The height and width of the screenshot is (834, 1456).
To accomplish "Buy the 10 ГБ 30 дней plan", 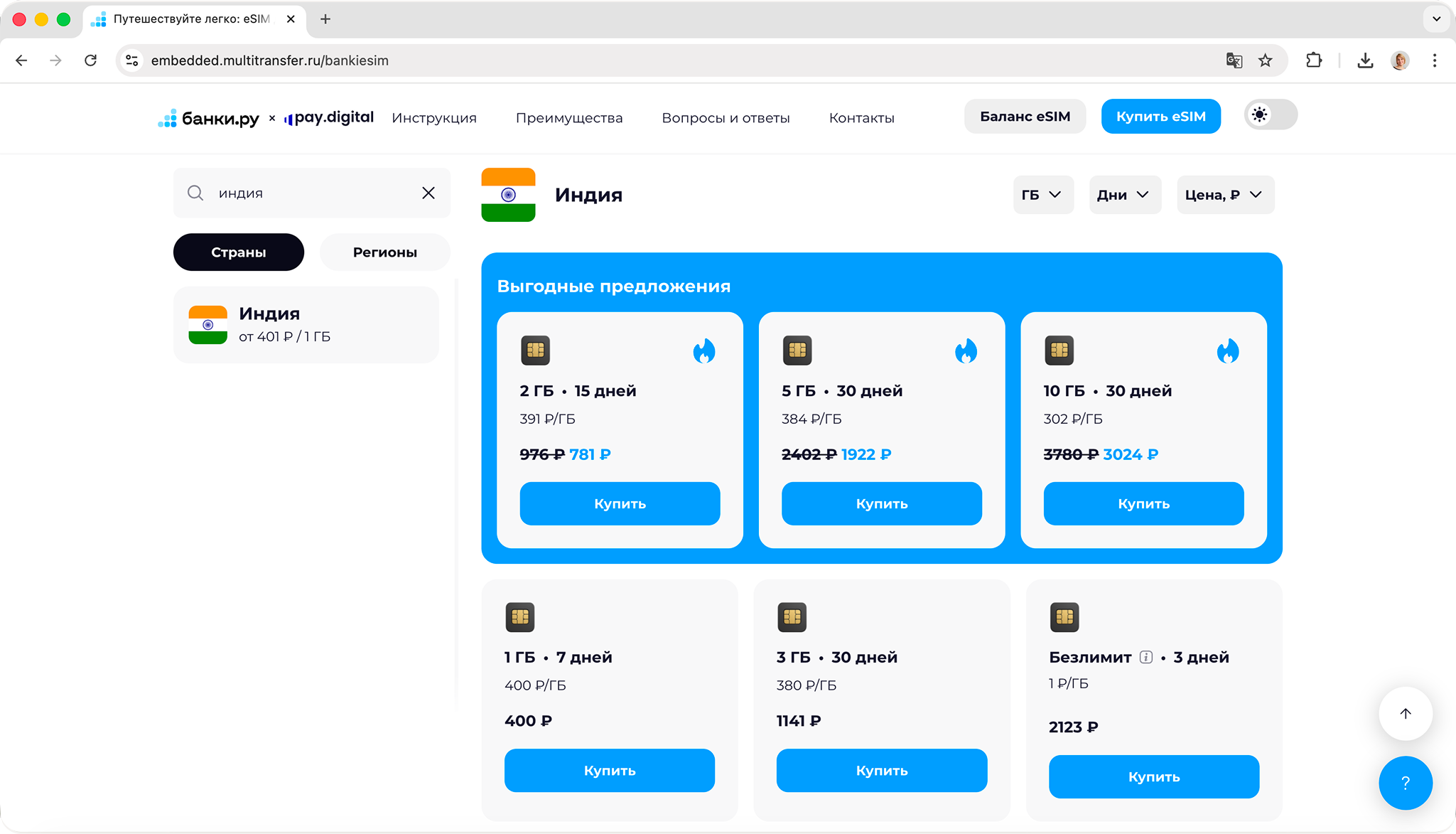I will pos(1143,504).
